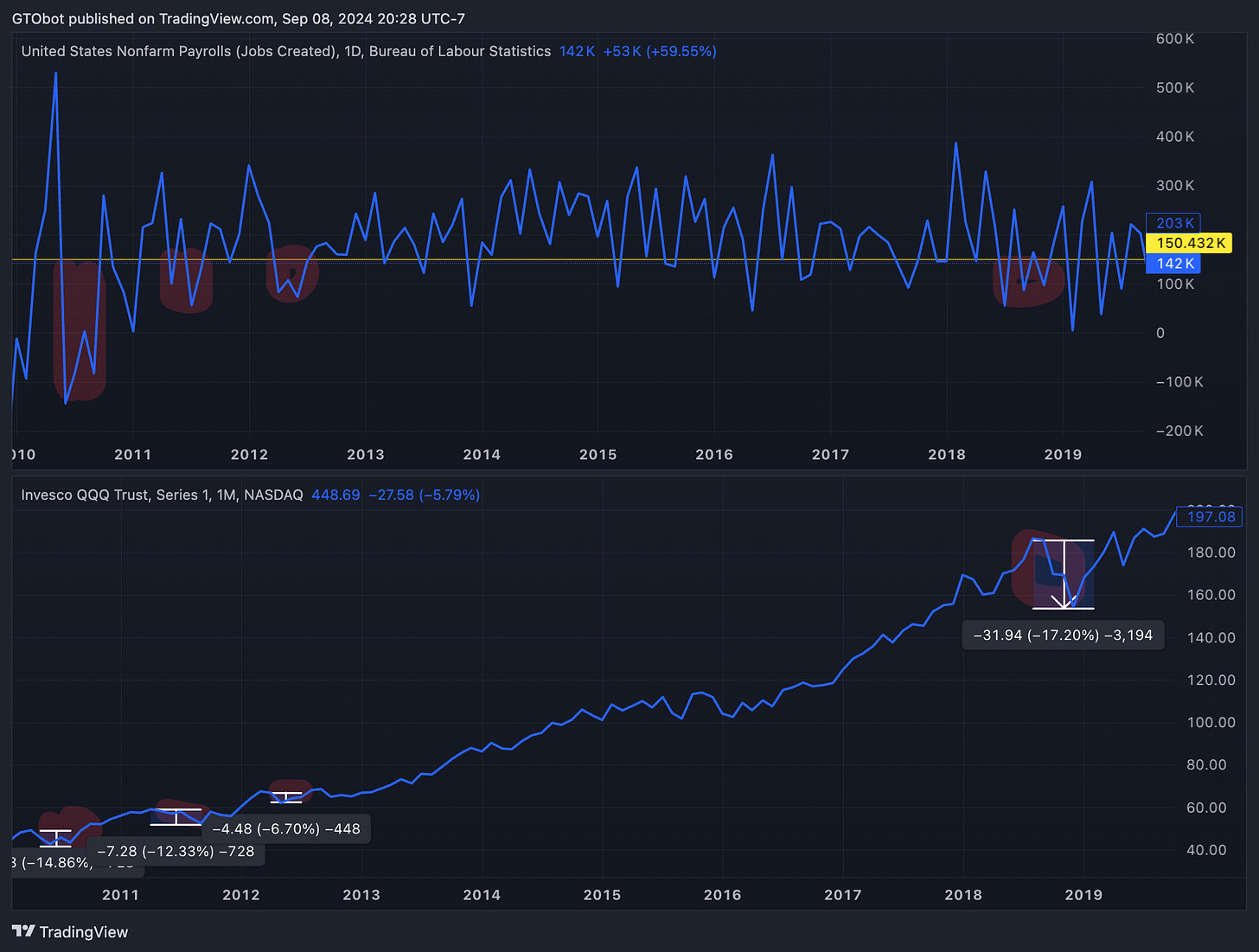The image size is (1259, 952).
Task: Click 2013 on the payrolls chart time axis
Action: [x=365, y=454]
